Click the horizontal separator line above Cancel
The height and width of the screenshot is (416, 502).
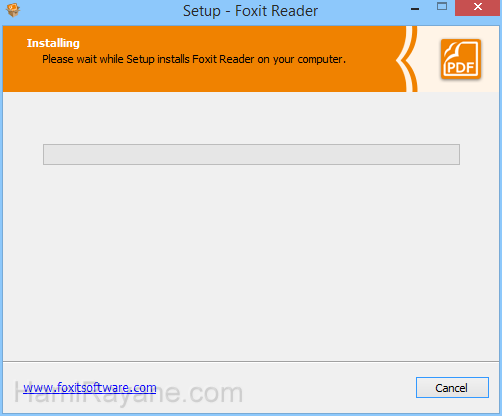pos(251,361)
